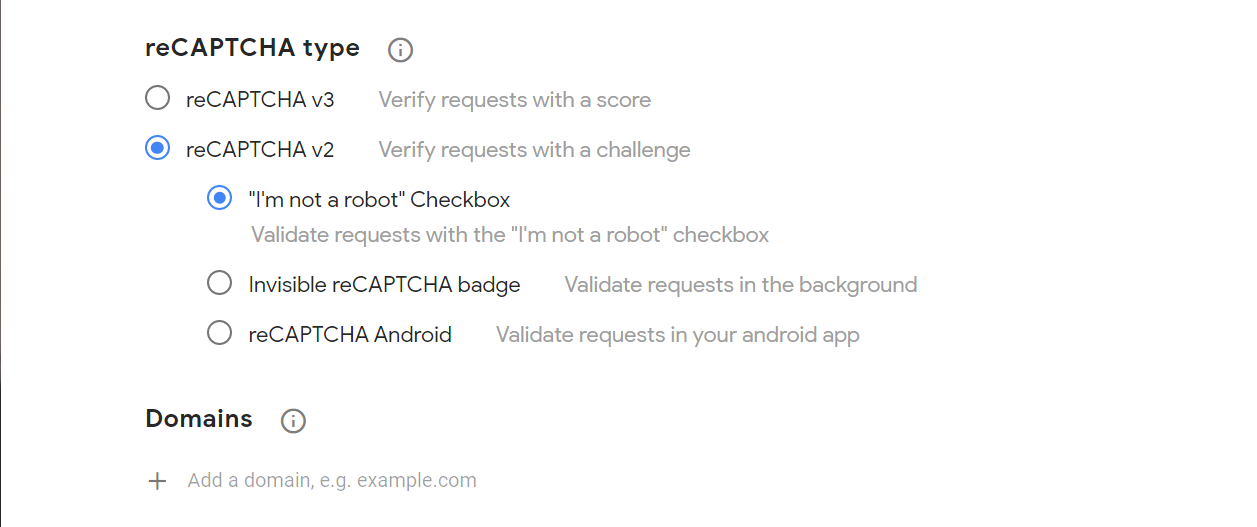Choose the "I'm not a robot" Checkbox radio
Viewport: 1257px width, 527px height.
tap(219, 199)
